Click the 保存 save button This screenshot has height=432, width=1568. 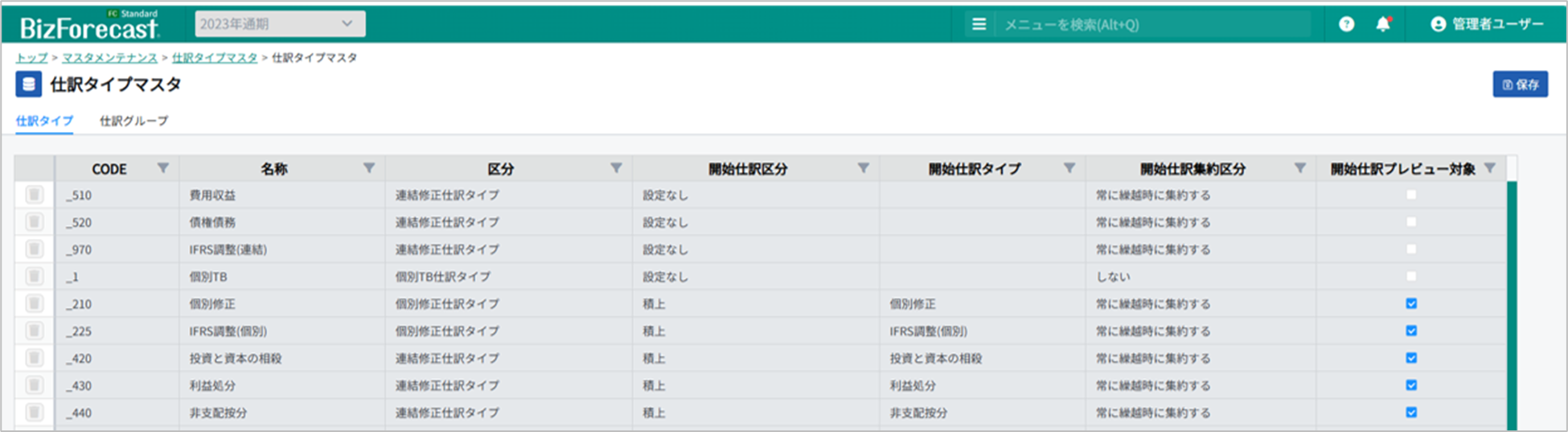click(x=1520, y=84)
